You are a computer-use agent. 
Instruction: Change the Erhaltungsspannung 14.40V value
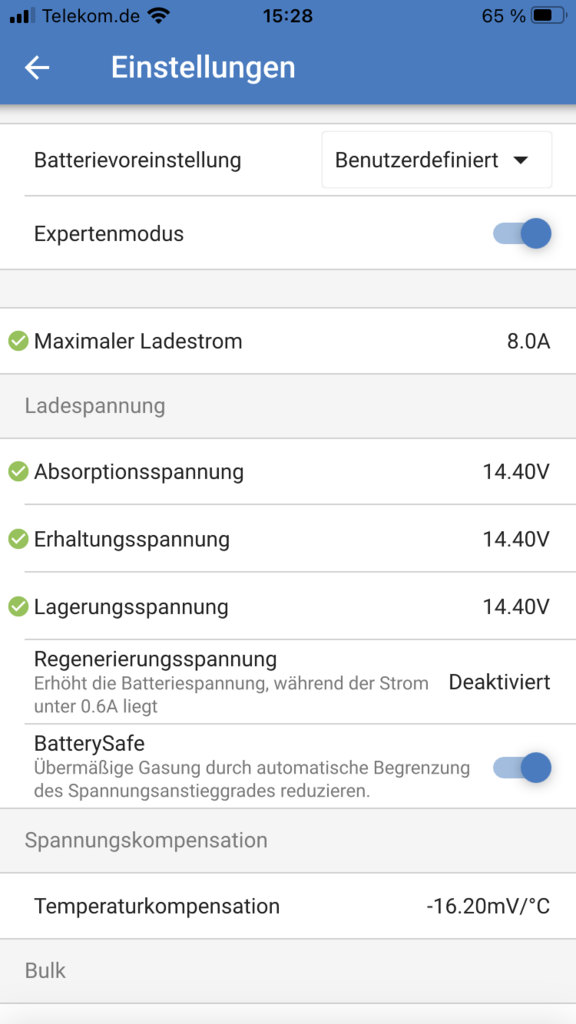517,539
